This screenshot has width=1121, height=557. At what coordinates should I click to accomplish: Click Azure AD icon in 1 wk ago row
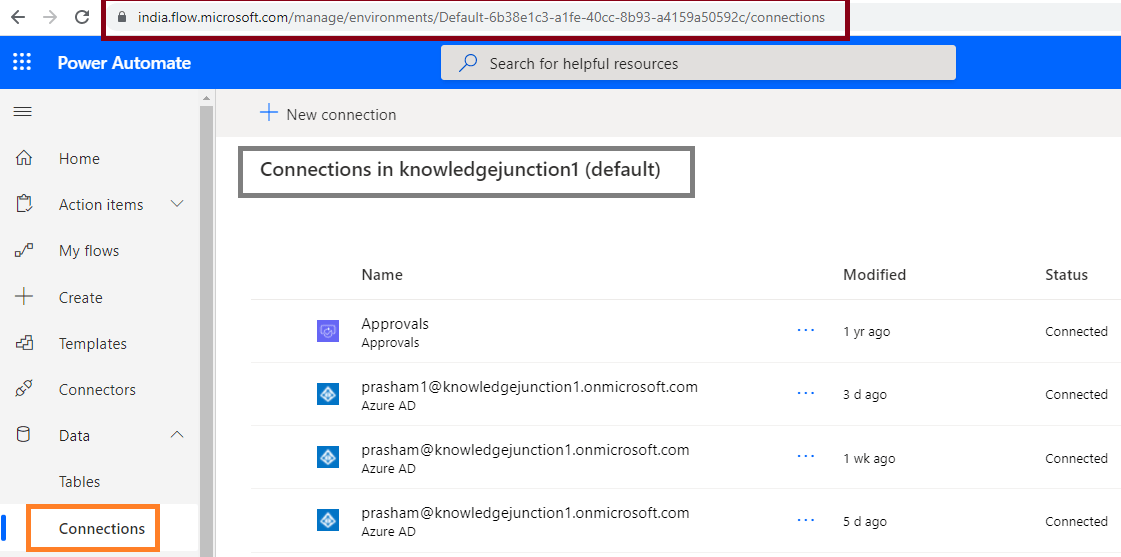(327, 457)
